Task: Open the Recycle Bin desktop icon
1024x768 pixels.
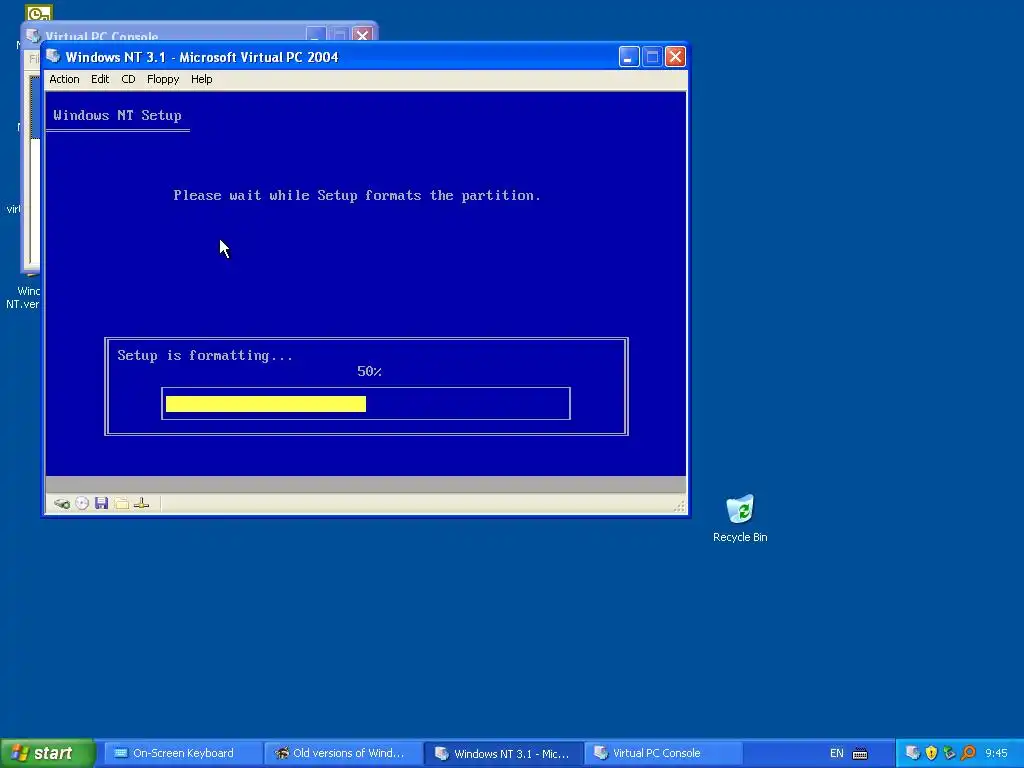Action: coord(740,519)
